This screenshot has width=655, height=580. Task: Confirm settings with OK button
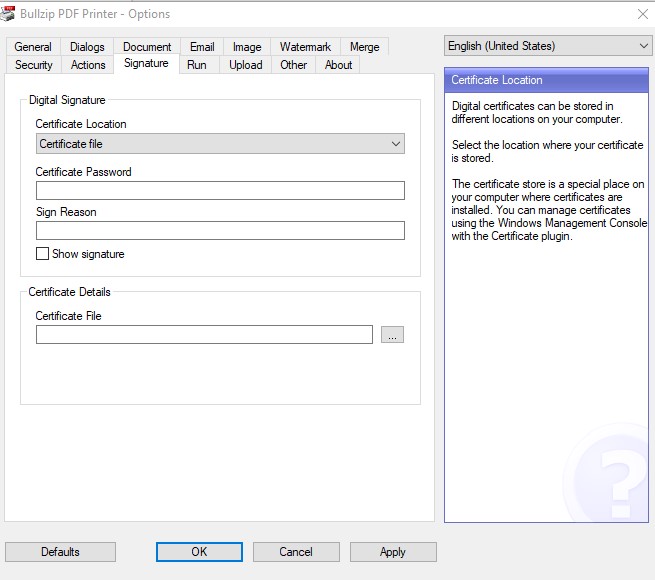pyautogui.click(x=199, y=552)
